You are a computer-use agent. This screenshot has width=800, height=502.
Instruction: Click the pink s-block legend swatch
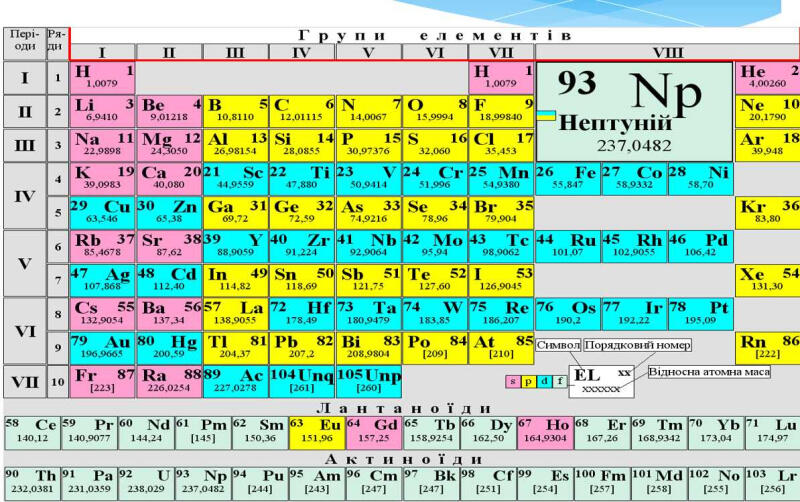[x=513, y=381]
